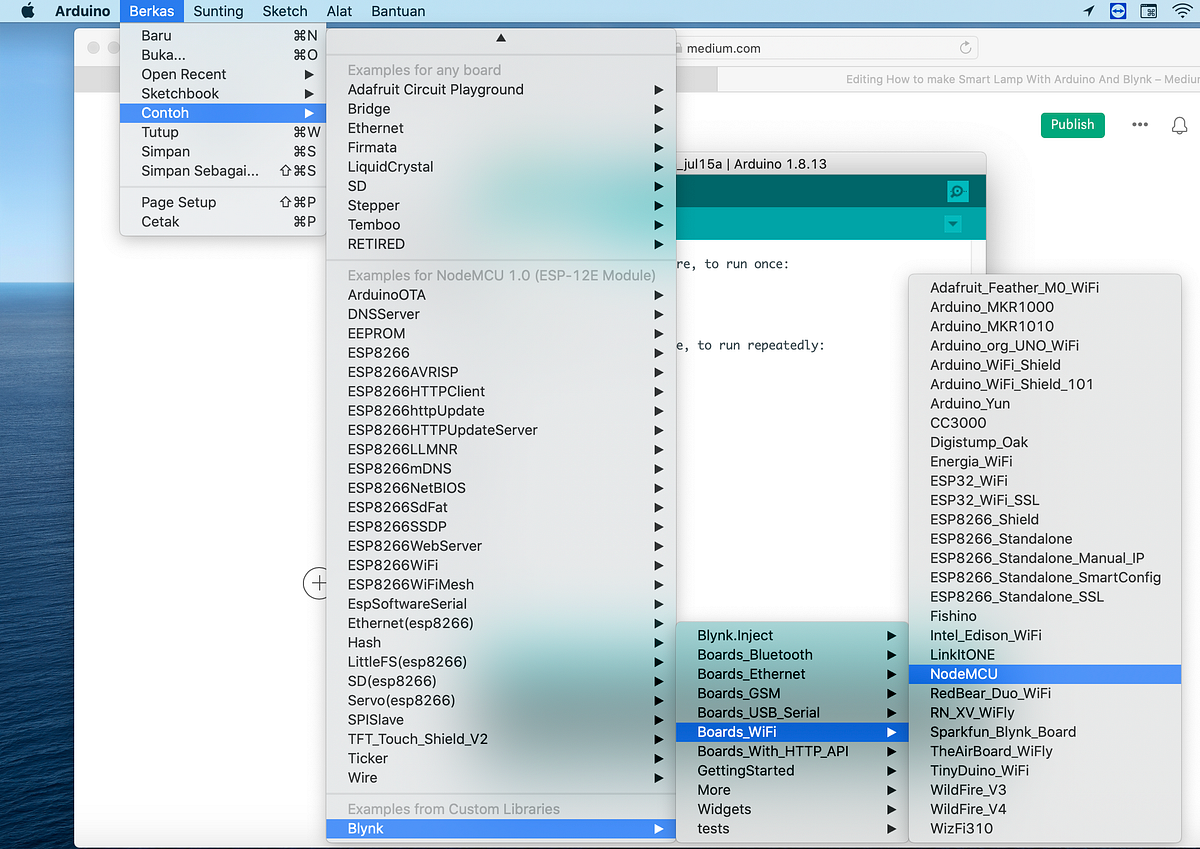Expand the Blynk custom library submenu

[501, 829]
